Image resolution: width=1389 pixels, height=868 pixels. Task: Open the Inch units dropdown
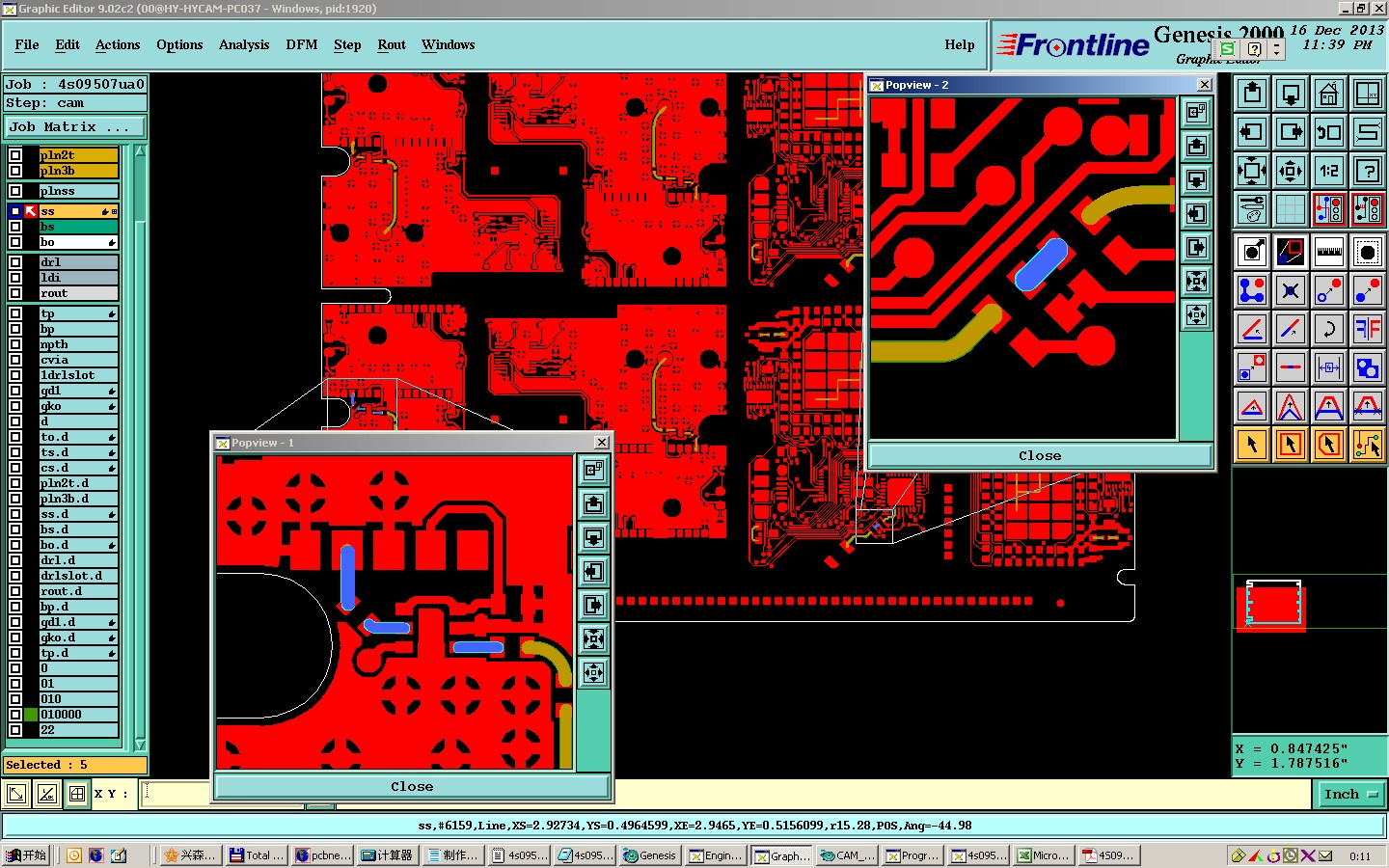pos(1349,795)
